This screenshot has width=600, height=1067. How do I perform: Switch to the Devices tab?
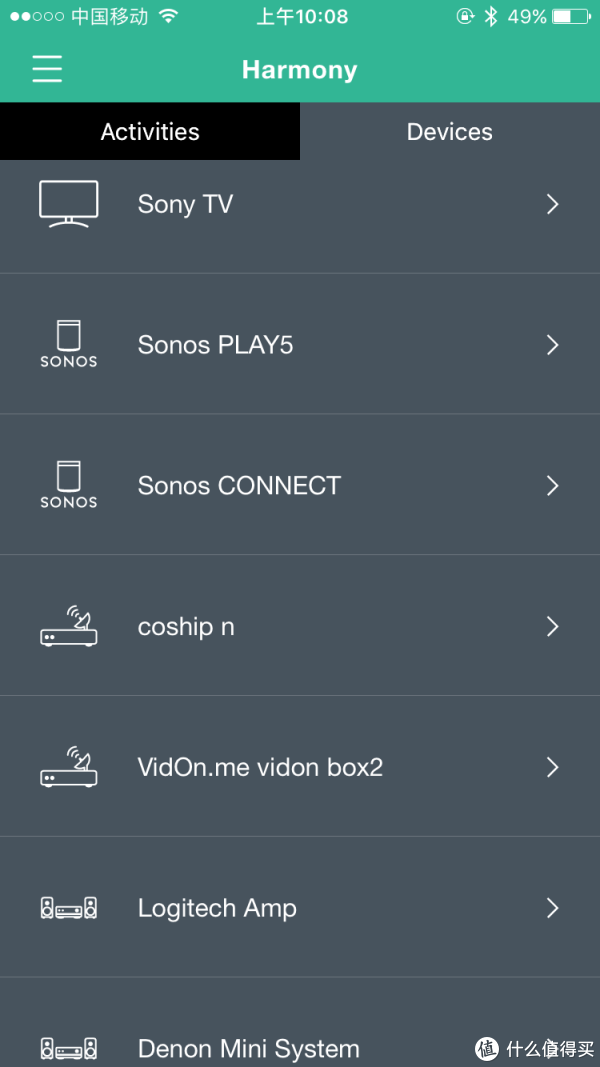coord(450,132)
